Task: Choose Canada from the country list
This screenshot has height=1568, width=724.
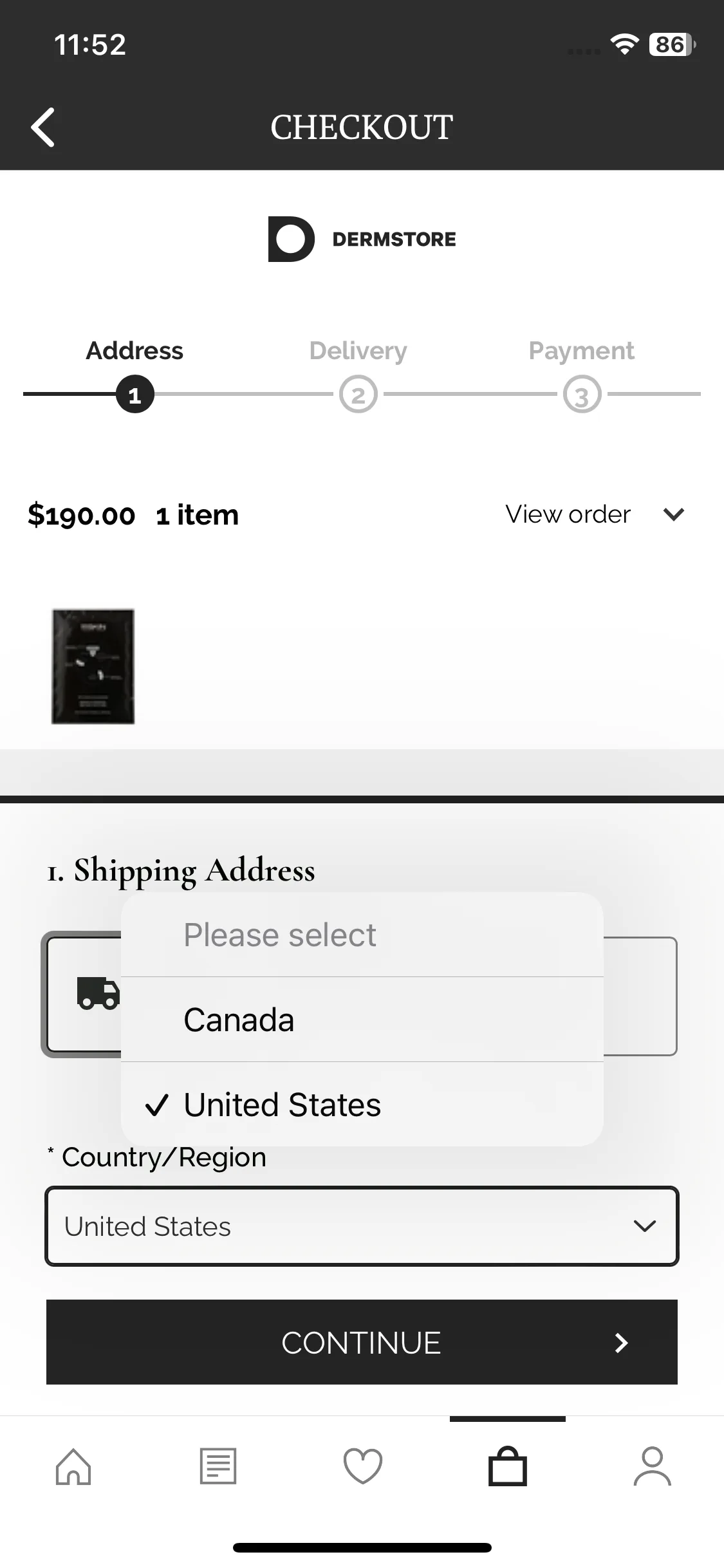Action: coord(362,1020)
